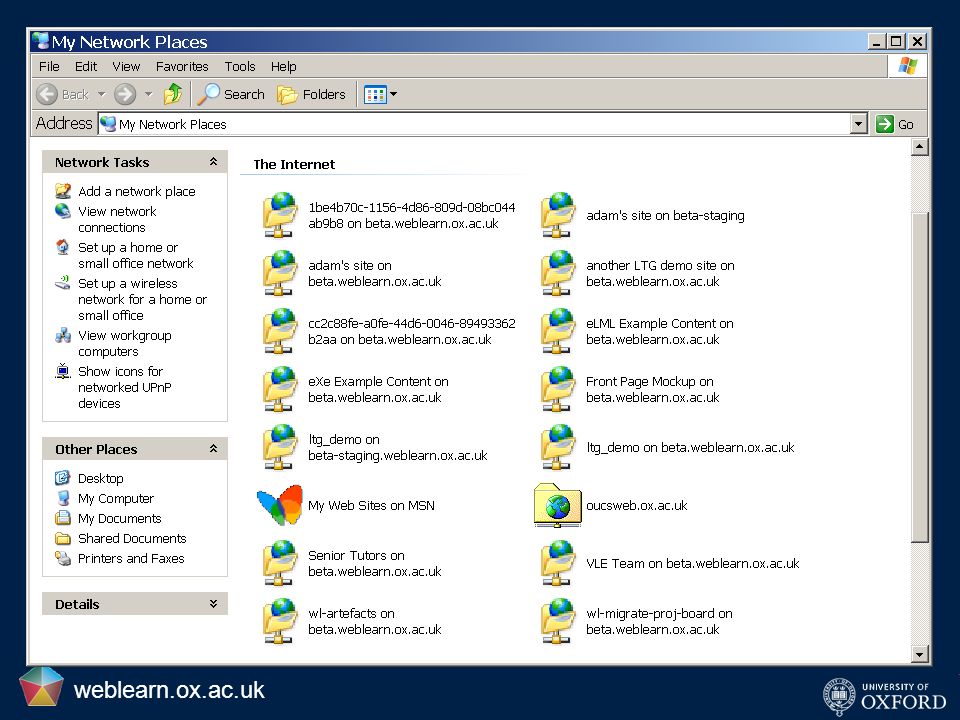This screenshot has height=720, width=960.
Task: Open the Favorites menu
Action: coord(182,66)
